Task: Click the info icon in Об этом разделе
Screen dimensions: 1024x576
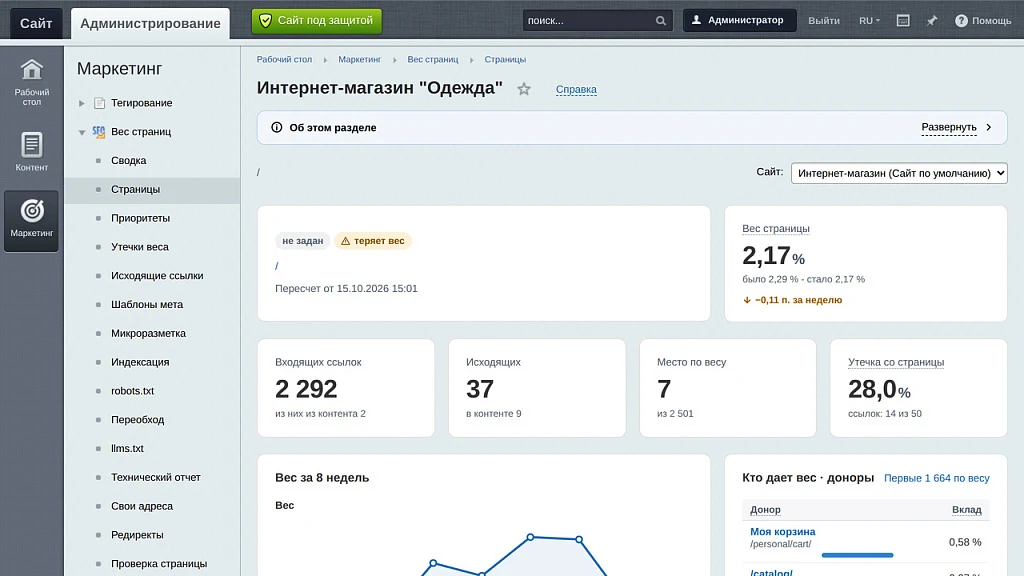Action: coord(277,127)
